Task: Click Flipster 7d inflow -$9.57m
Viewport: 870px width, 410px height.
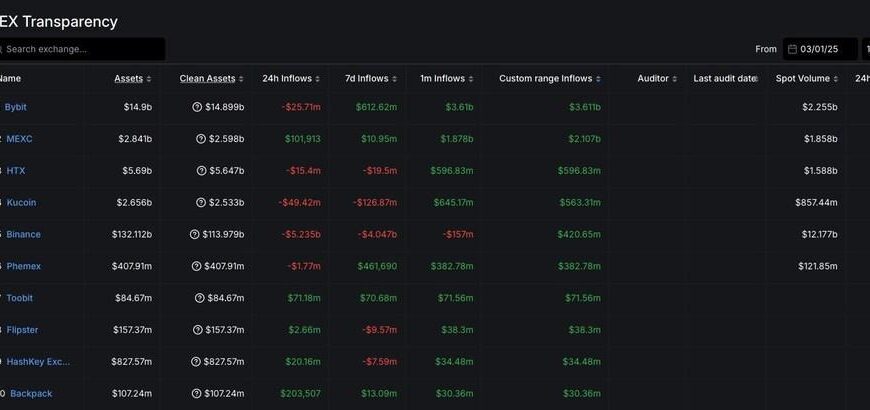Action: pos(380,330)
